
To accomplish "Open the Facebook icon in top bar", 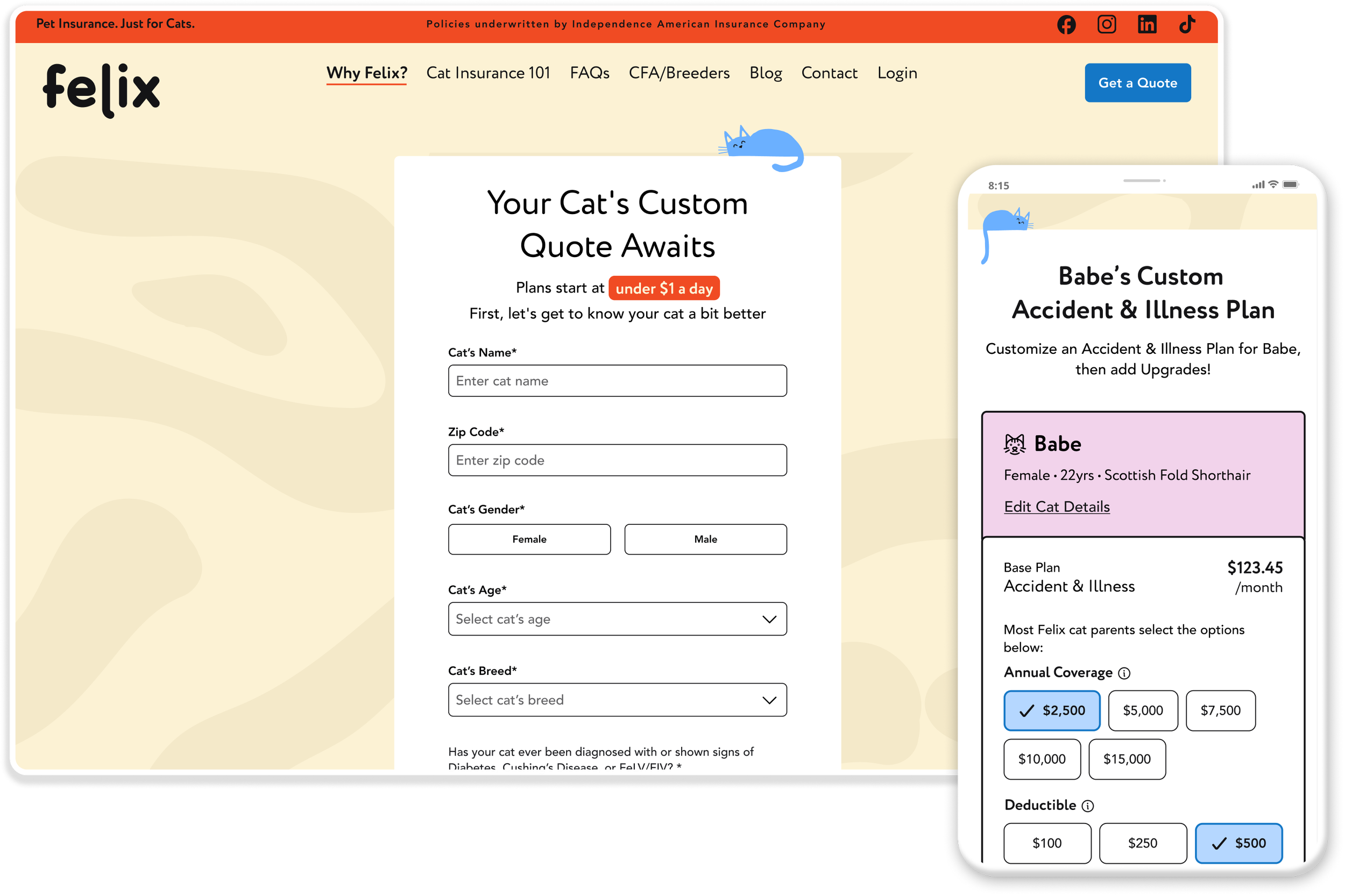I will (x=1066, y=25).
